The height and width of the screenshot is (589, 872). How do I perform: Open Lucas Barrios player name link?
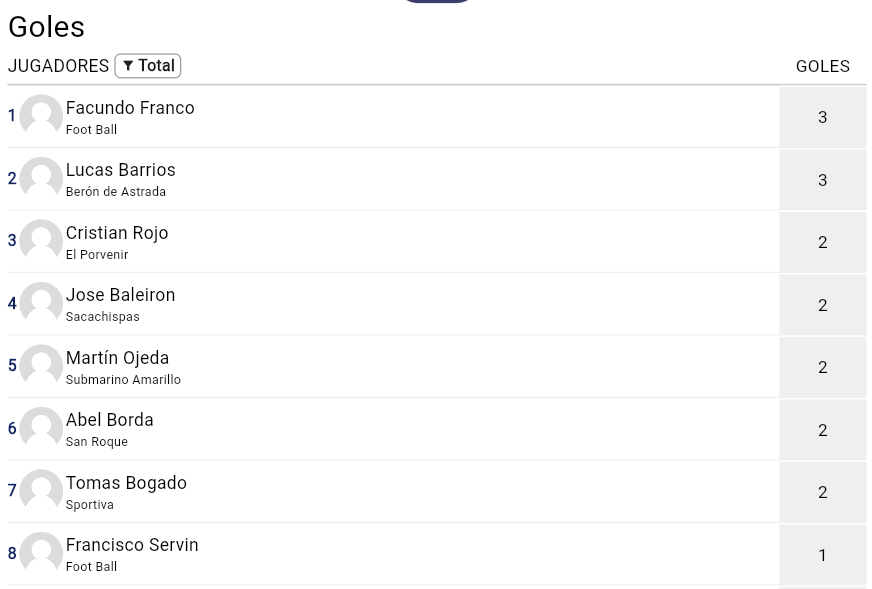121,170
